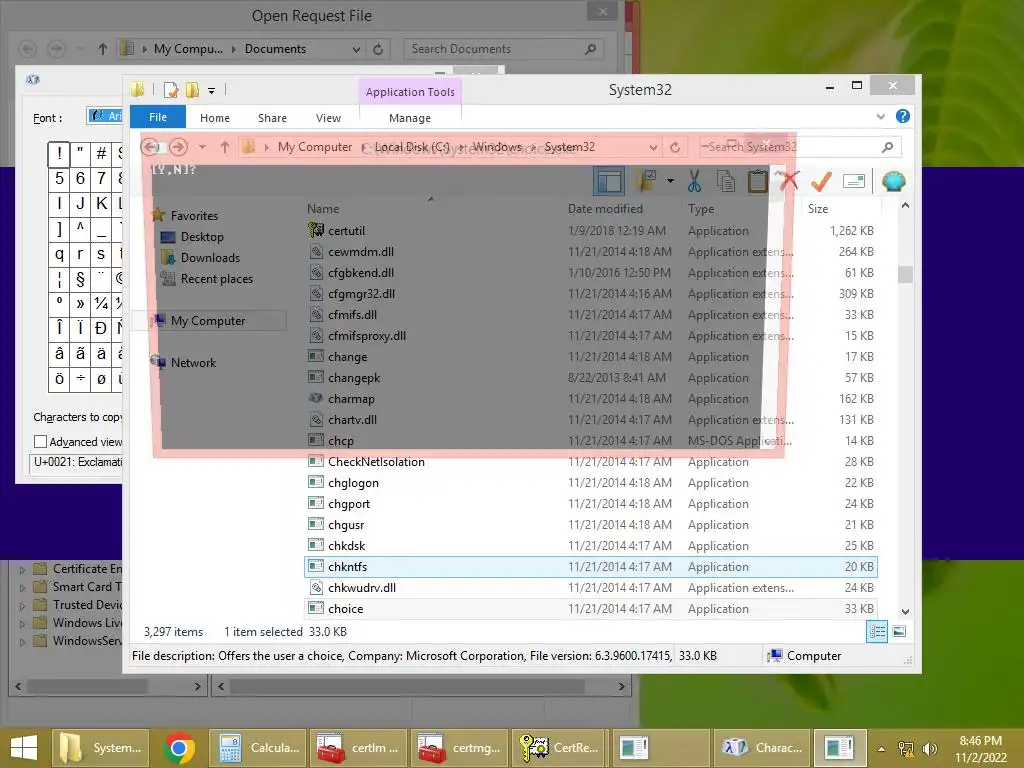Switch to the View ribbon tab
The width and height of the screenshot is (1024, 768).
(328, 118)
